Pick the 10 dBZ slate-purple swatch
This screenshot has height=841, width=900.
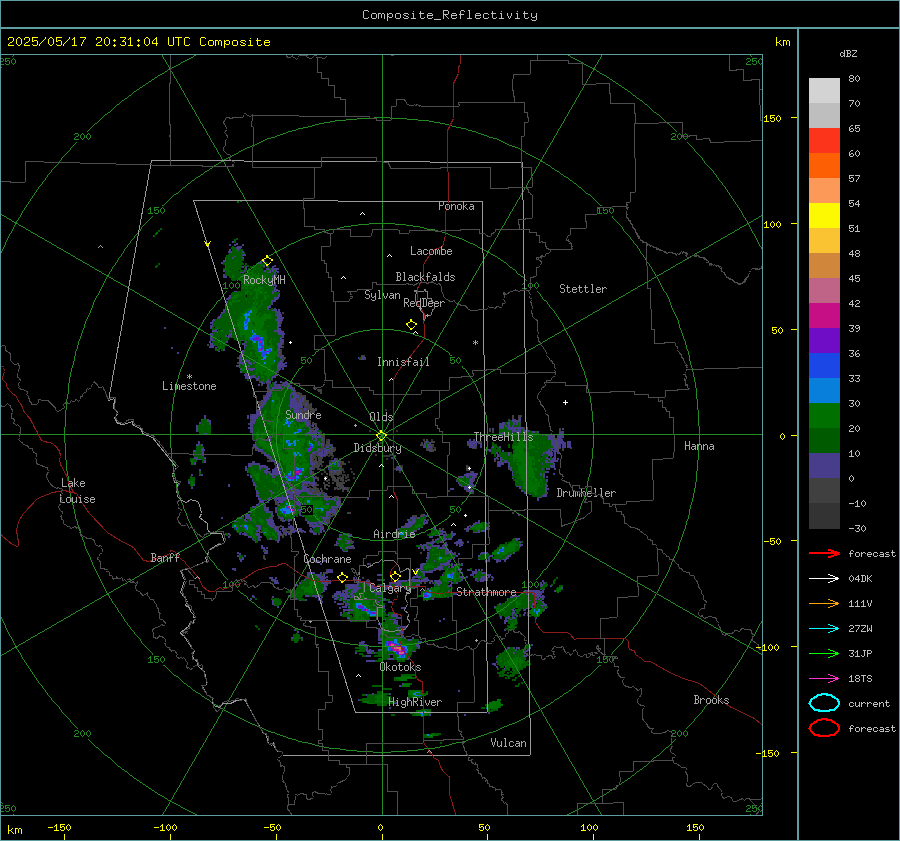tap(824, 465)
